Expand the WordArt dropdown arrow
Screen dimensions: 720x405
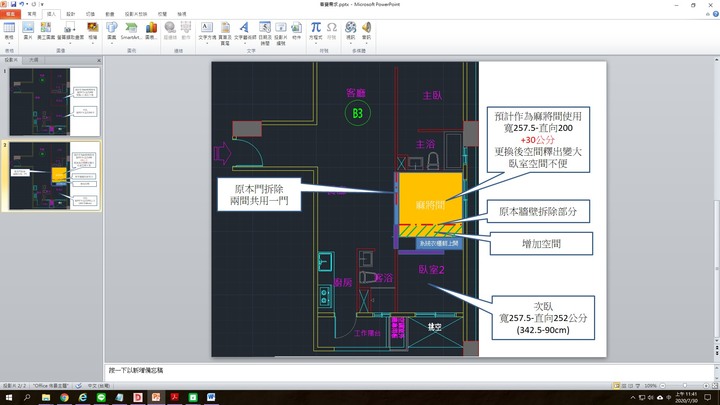244,43
